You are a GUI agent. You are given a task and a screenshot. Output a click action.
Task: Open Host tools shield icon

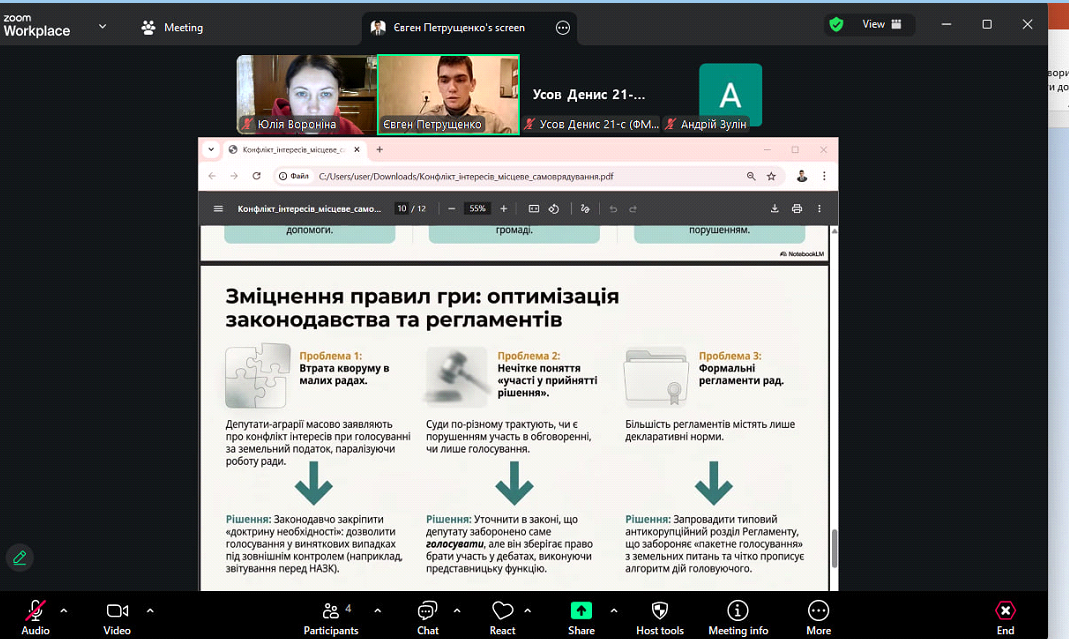(660, 617)
